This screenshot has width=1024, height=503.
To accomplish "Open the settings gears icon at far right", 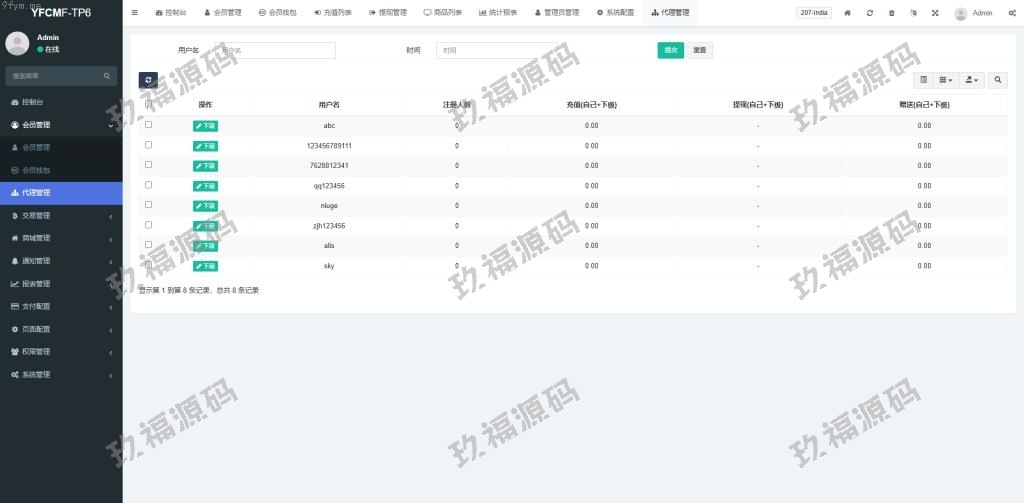I will [x=1012, y=13].
